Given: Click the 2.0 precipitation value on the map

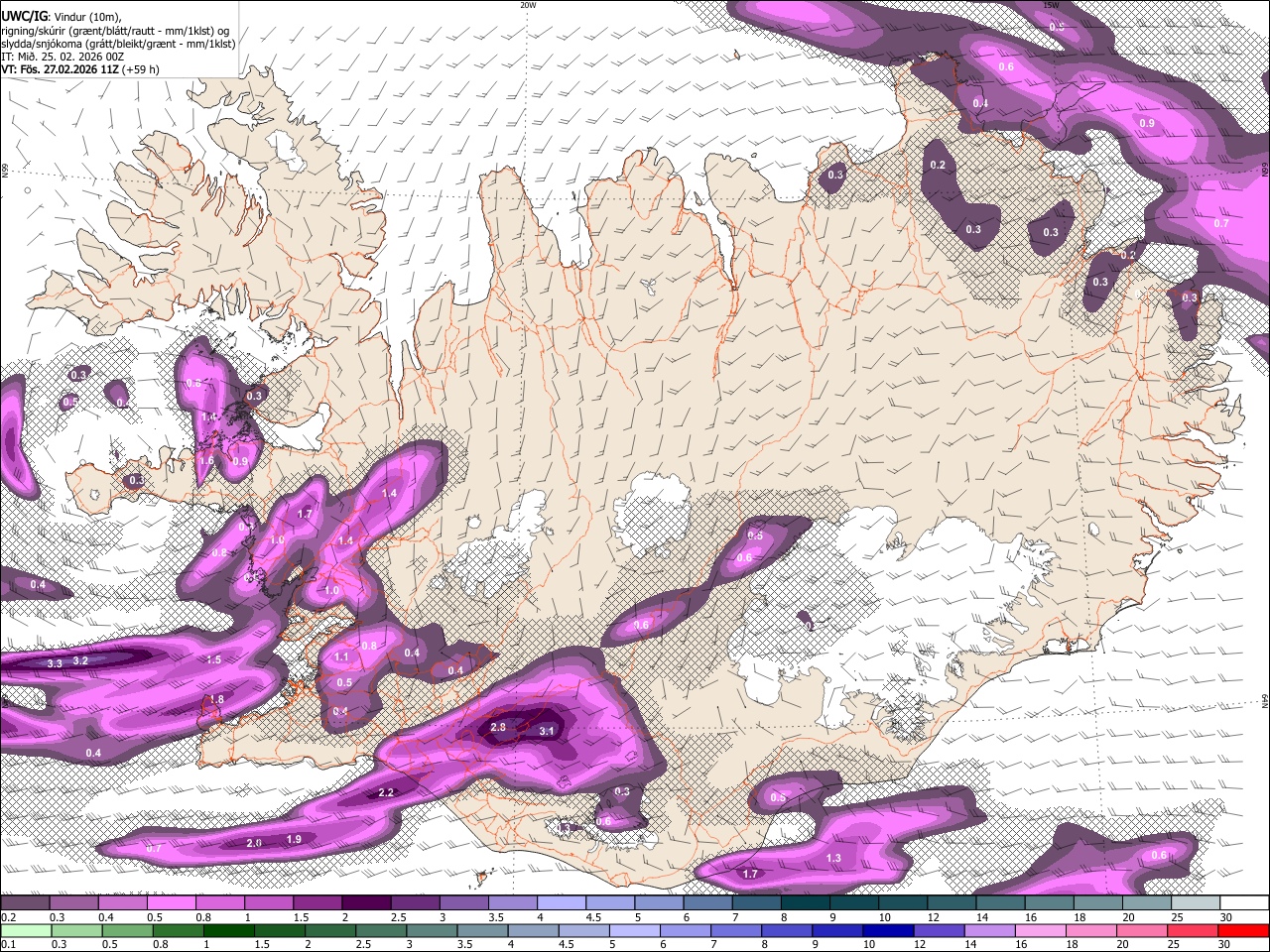Looking at the screenshot, I should 254,843.
